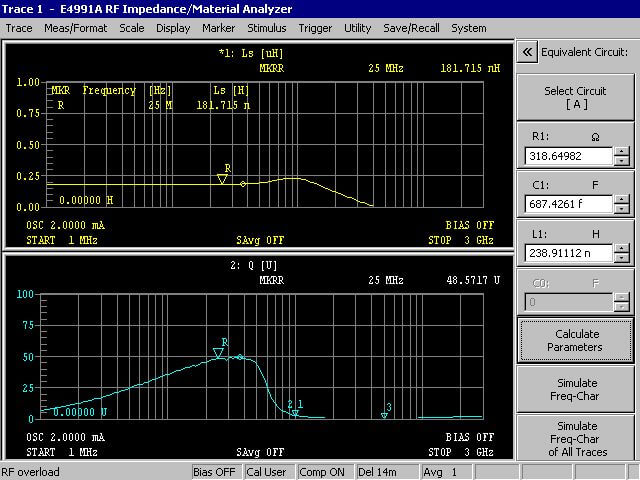Select marker 3 on the Q trace
Viewport: 640px width, 480px height.
tap(384, 415)
